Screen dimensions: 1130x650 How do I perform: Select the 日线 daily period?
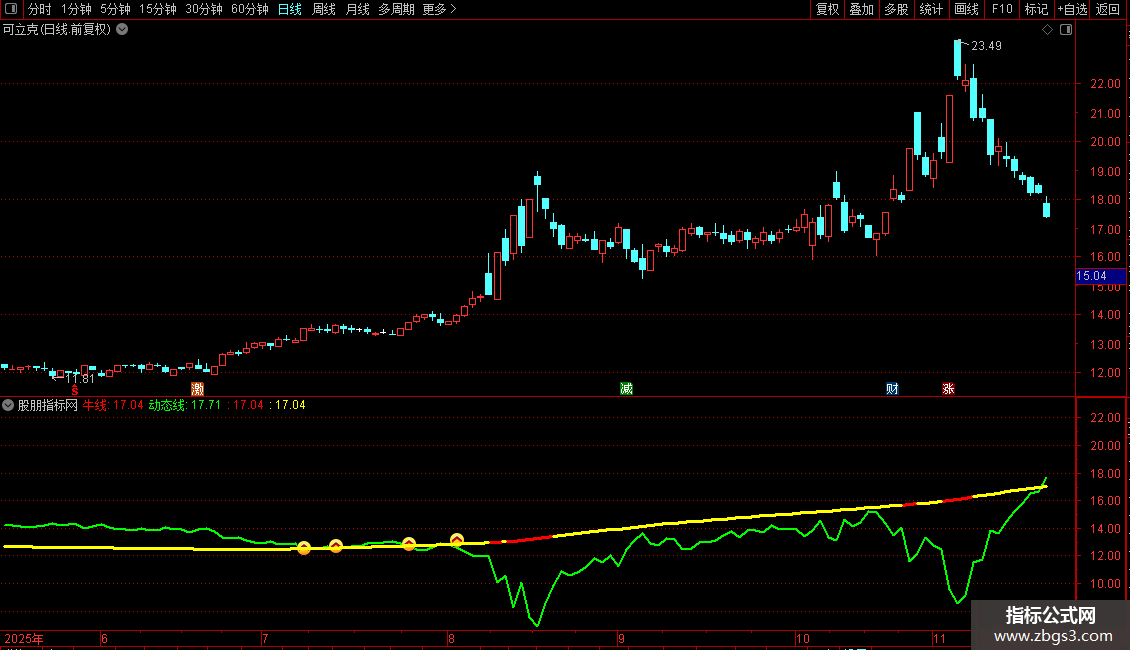point(290,9)
